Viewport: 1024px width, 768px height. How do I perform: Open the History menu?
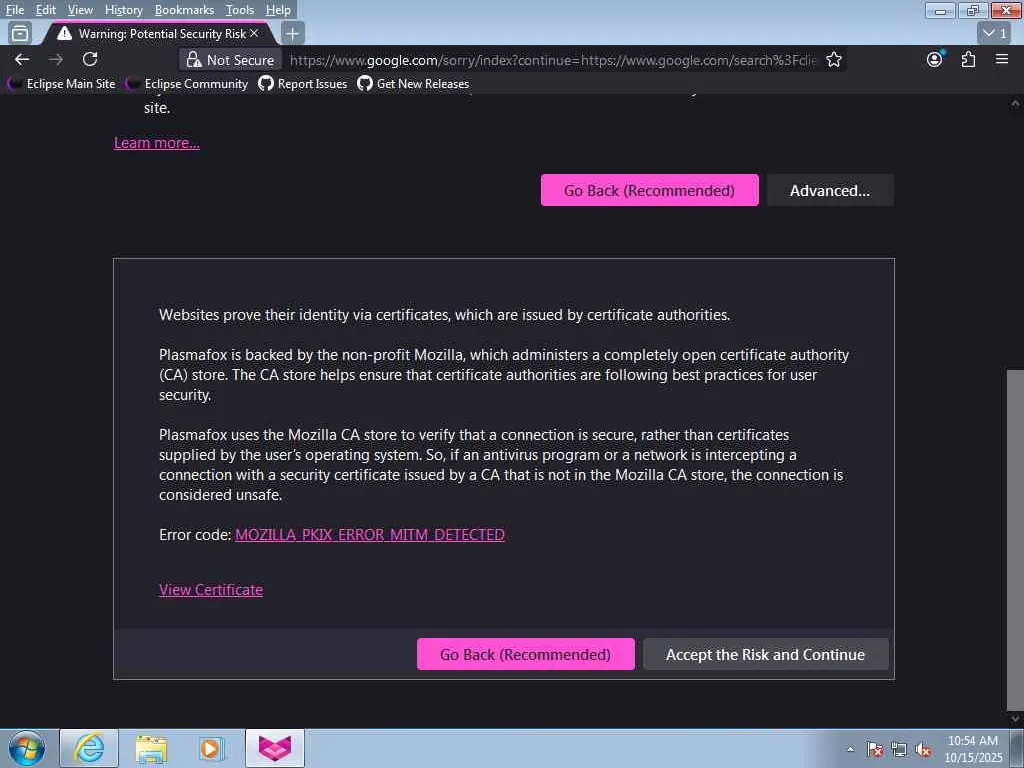(x=123, y=10)
